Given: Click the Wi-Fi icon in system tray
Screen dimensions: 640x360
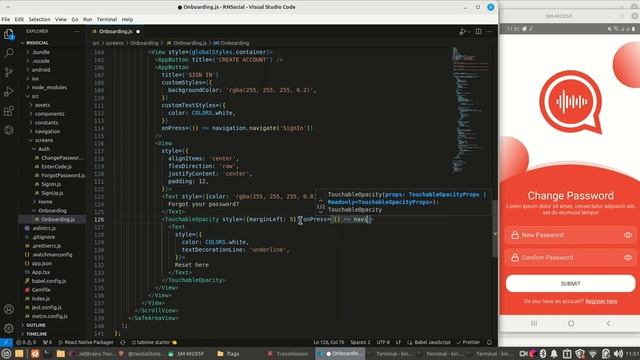Looking at the screenshot, I should (x=593, y=354).
